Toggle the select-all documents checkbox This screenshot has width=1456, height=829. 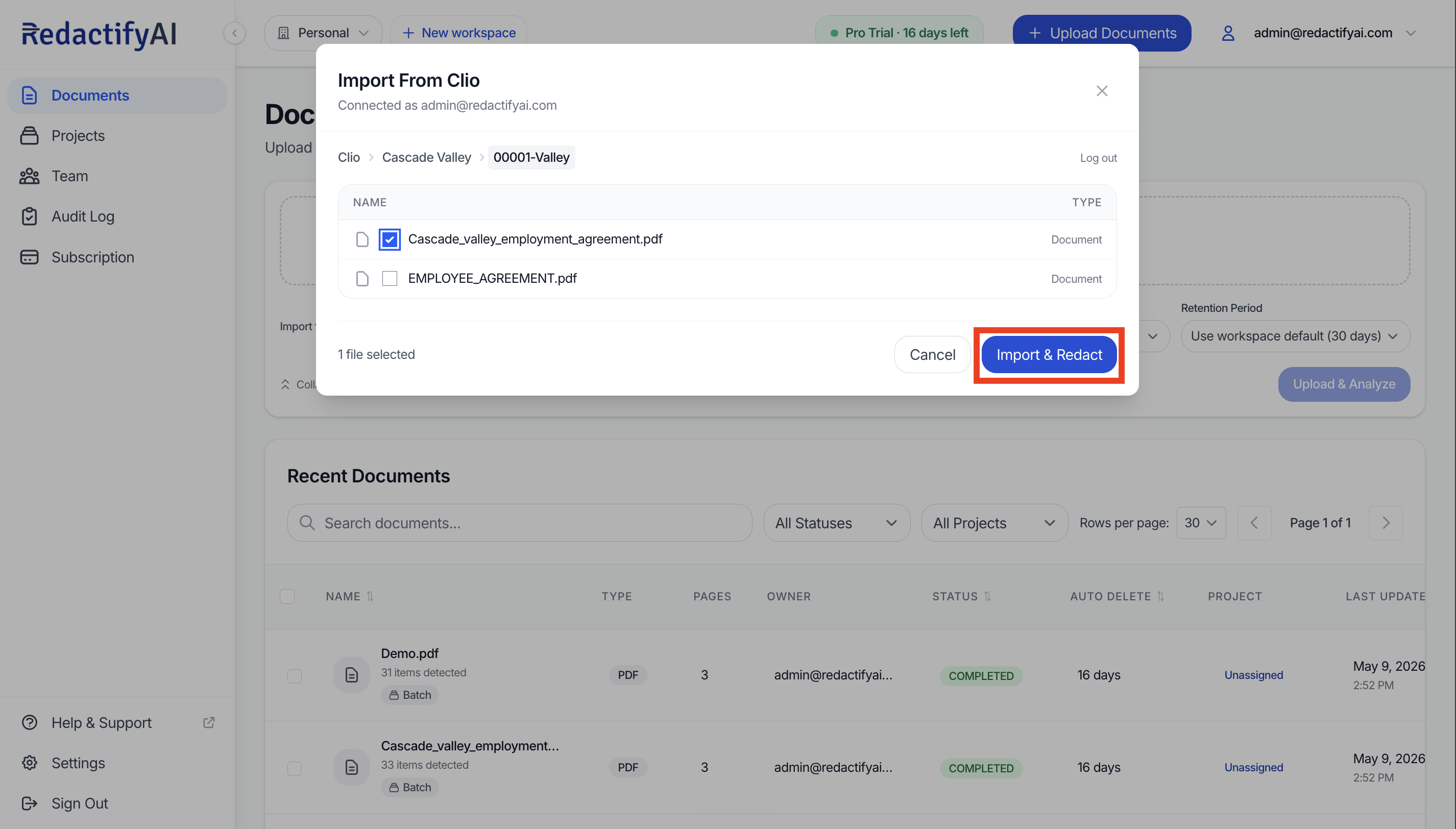click(287, 596)
